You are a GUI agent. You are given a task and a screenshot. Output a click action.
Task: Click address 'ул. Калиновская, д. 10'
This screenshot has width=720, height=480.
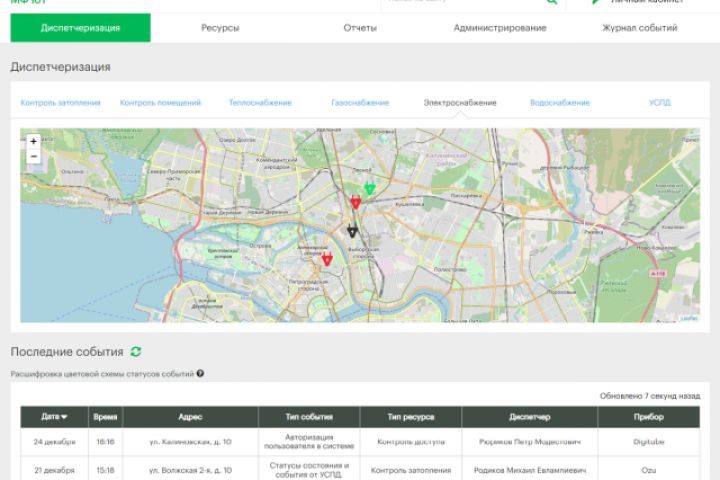pyautogui.click(x=190, y=442)
